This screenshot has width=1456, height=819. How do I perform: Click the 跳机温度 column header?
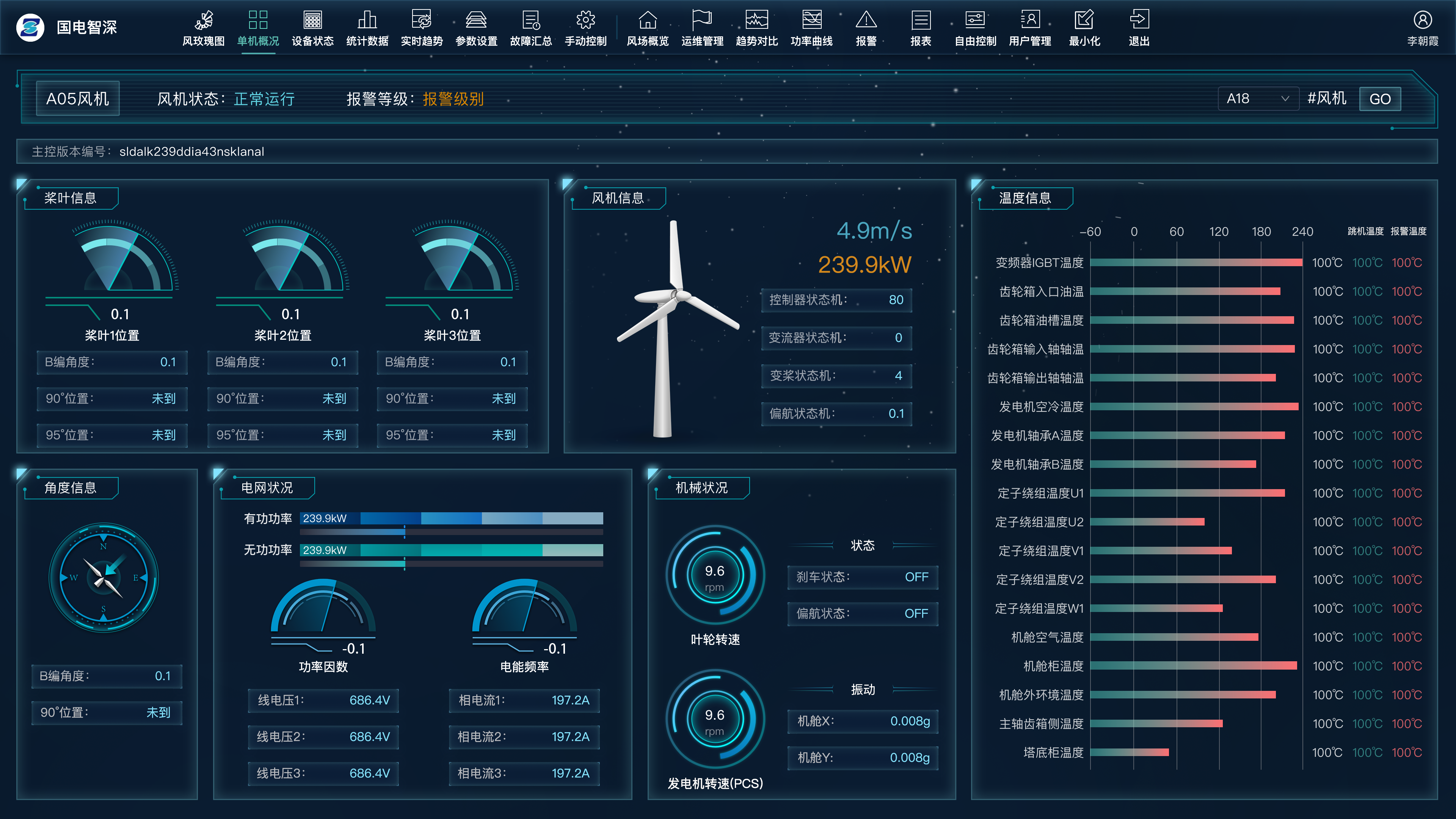[x=1365, y=231]
